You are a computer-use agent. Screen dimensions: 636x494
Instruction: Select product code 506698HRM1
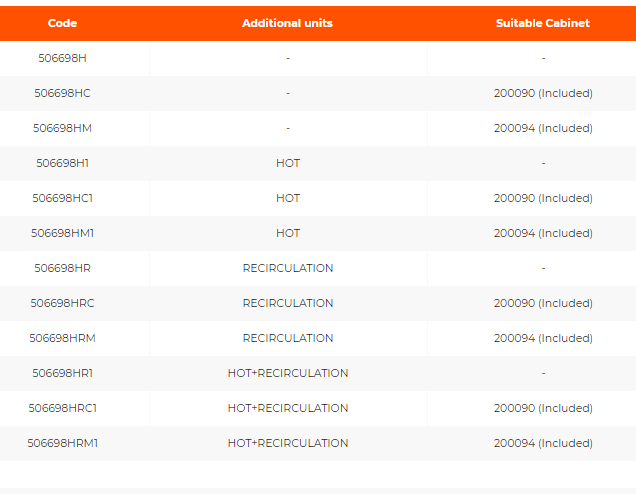[62, 443]
